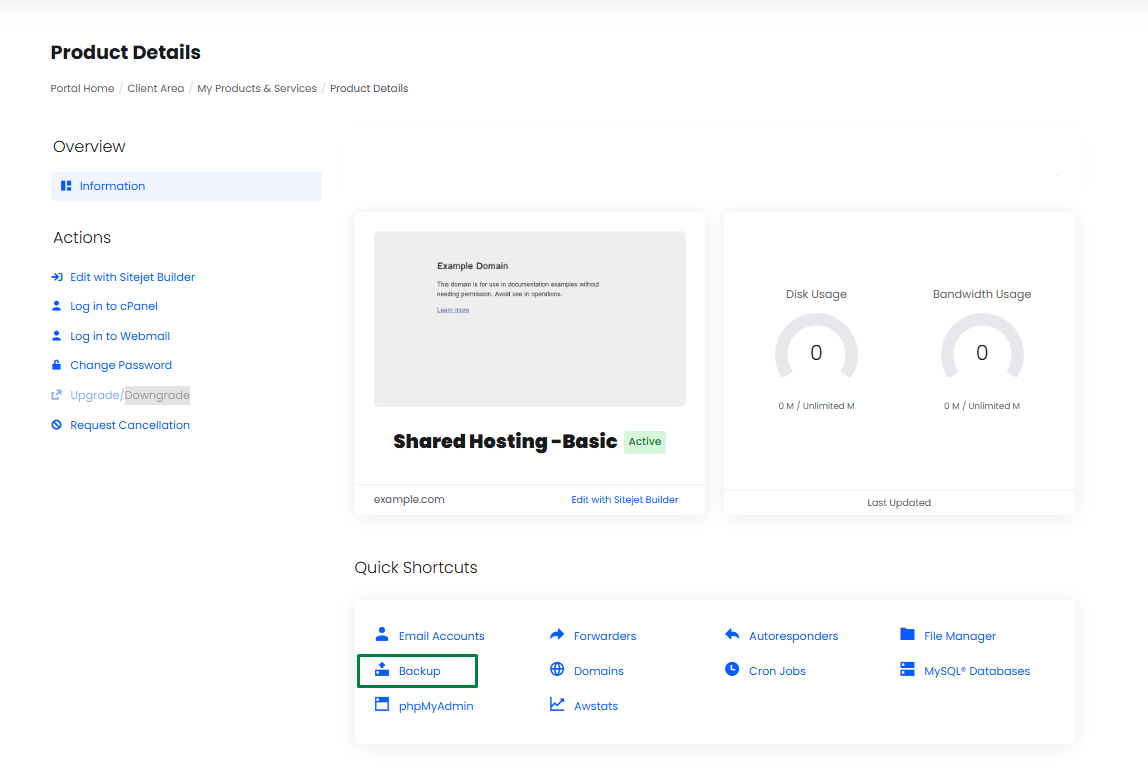Click the File Manager folder icon
This screenshot has width=1148, height=774.
point(907,635)
